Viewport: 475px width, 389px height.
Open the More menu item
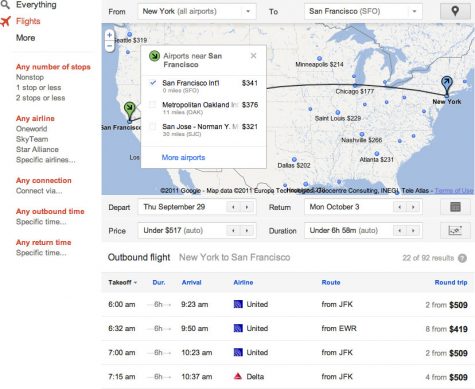26,38
